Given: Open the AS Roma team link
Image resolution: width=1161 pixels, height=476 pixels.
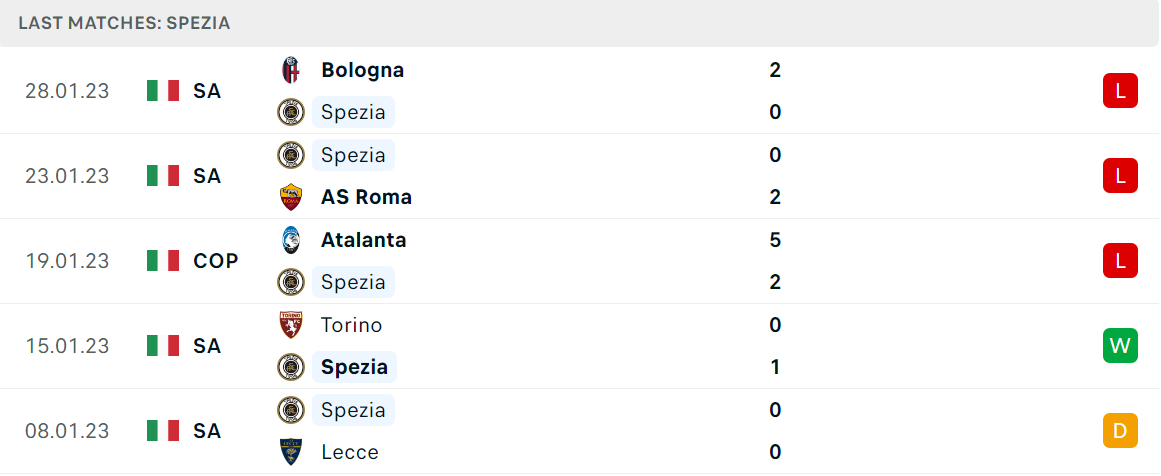Looking at the screenshot, I should tap(366, 198).
